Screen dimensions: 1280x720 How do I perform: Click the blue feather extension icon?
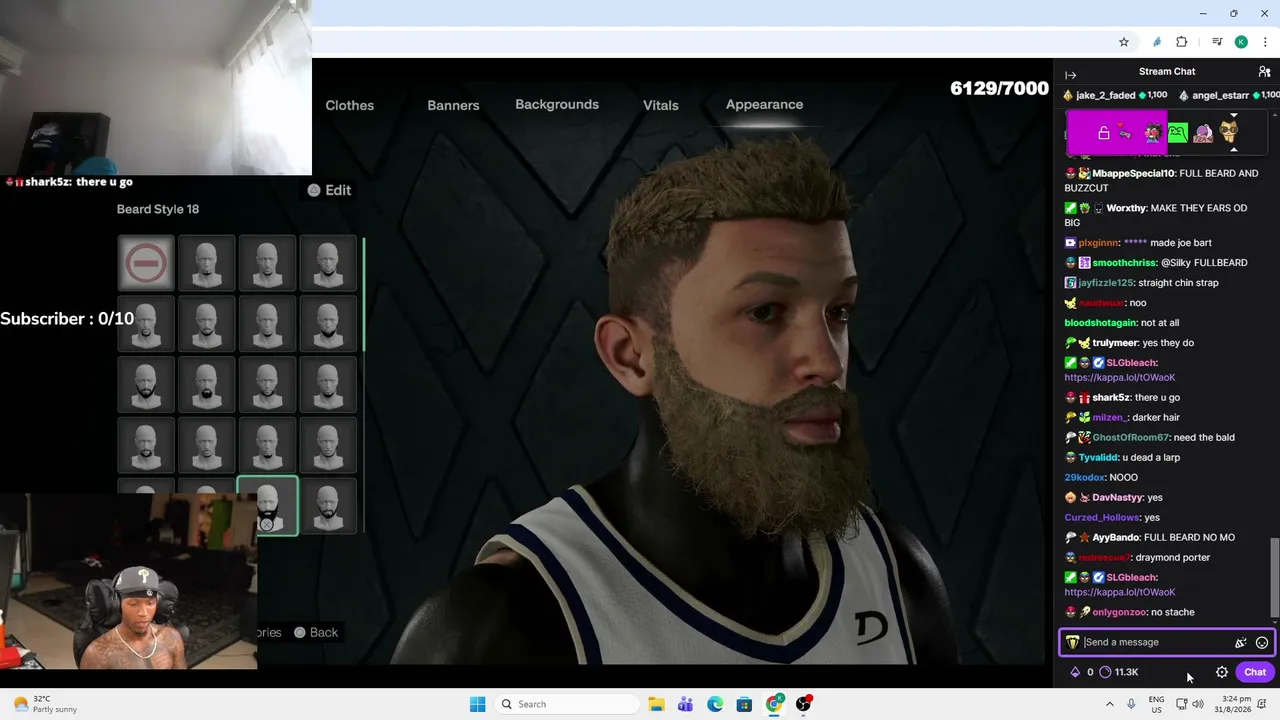[x=1157, y=42]
